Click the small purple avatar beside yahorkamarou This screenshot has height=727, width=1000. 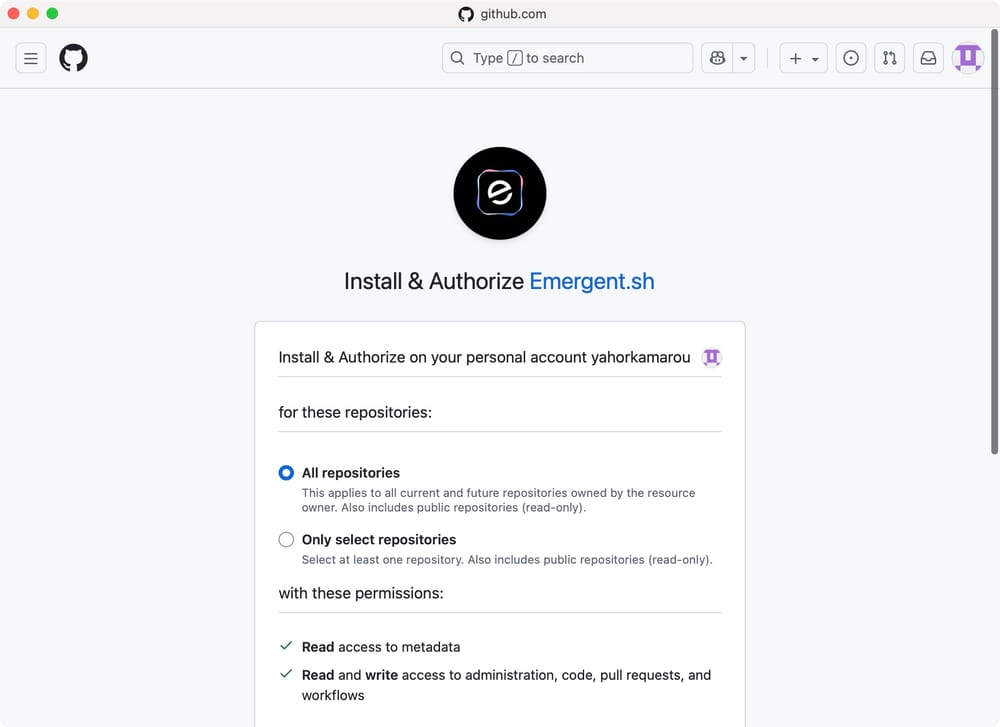pos(711,357)
